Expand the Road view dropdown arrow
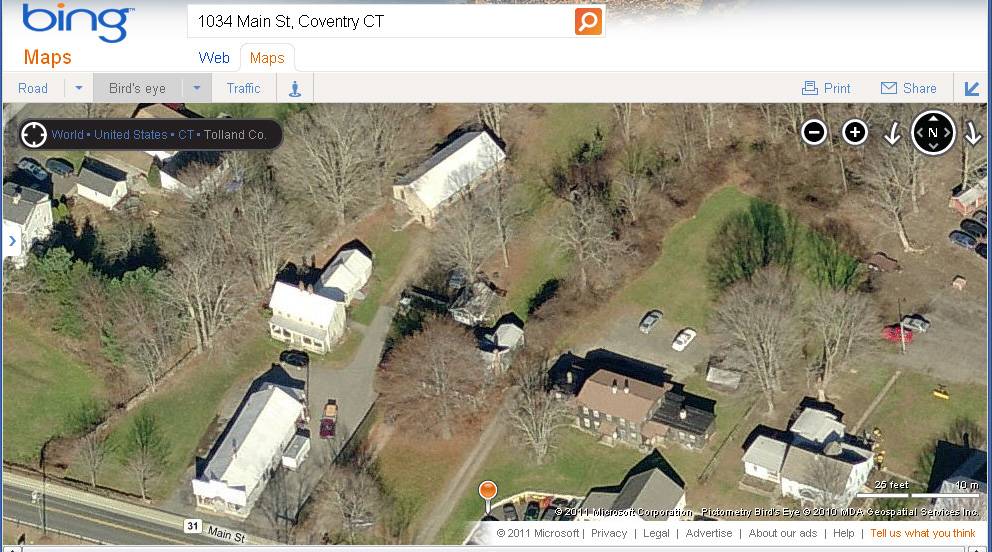 point(78,88)
